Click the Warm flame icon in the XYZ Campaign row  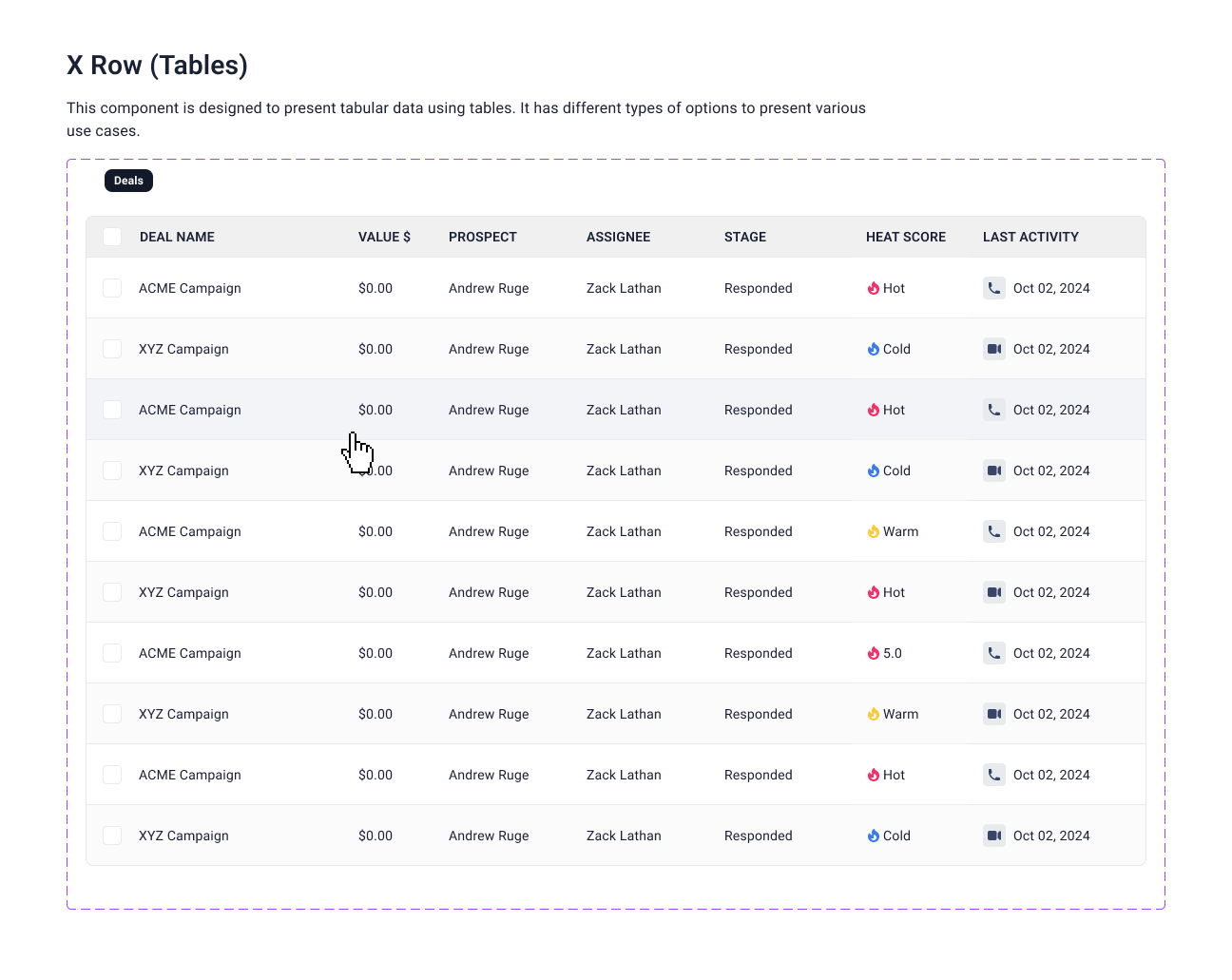tap(874, 714)
